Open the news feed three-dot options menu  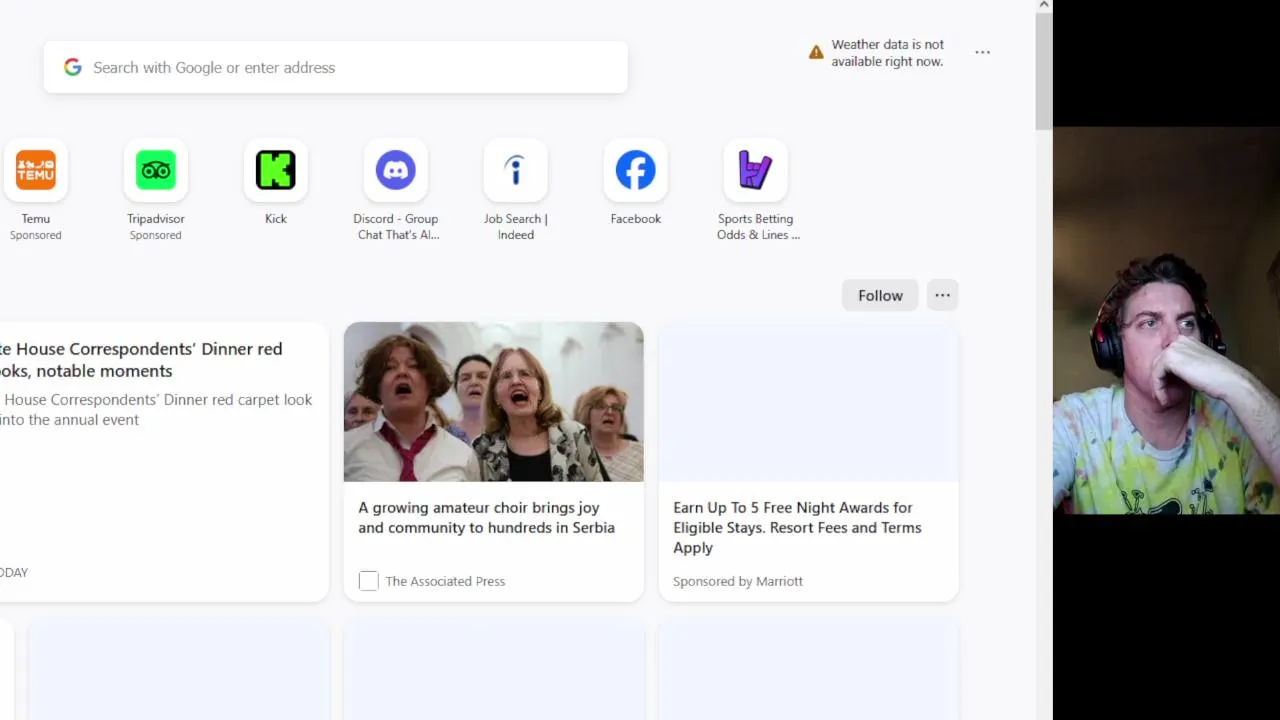(943, 295)
